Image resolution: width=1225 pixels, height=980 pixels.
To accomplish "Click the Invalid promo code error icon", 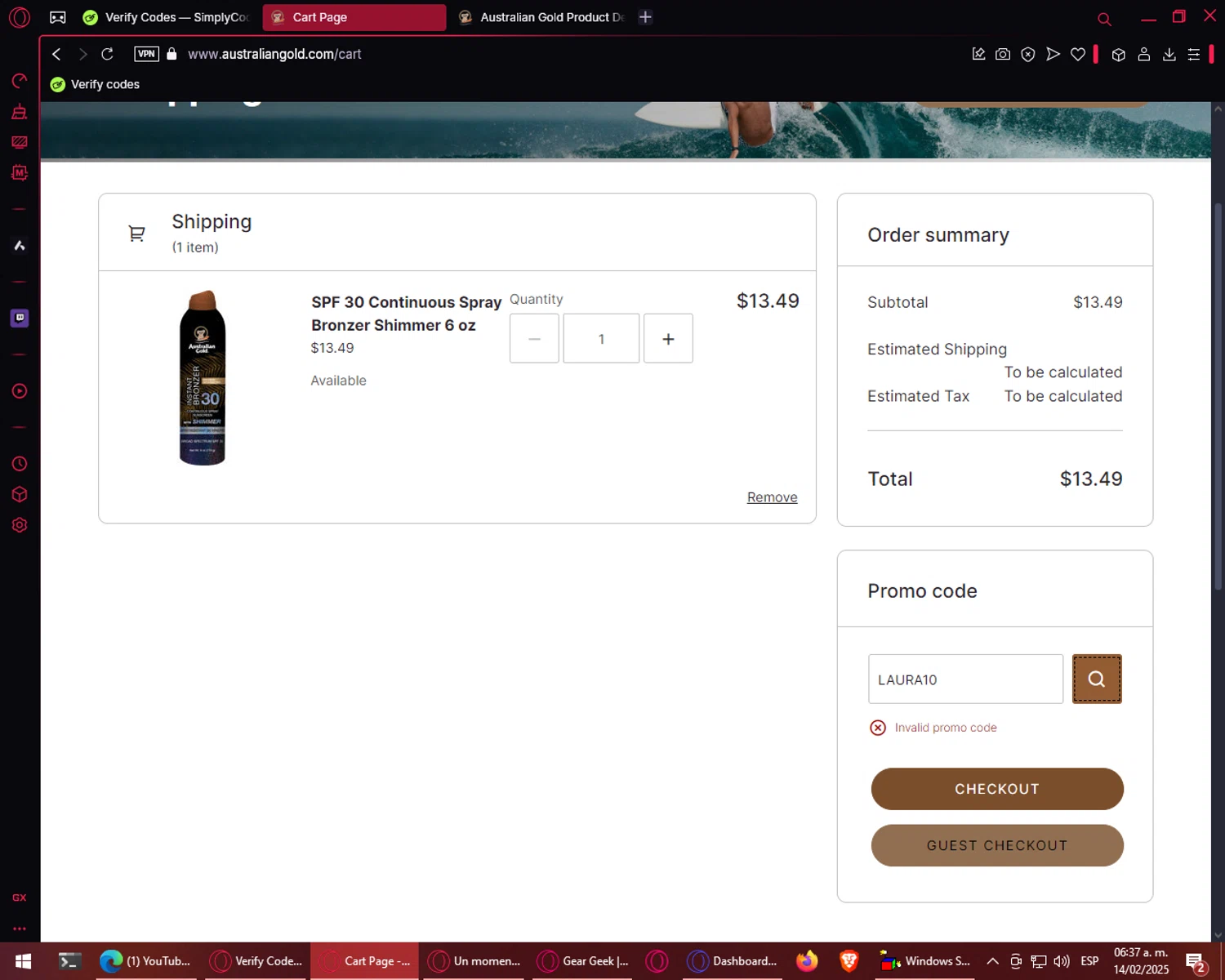I will click(878, 728).
